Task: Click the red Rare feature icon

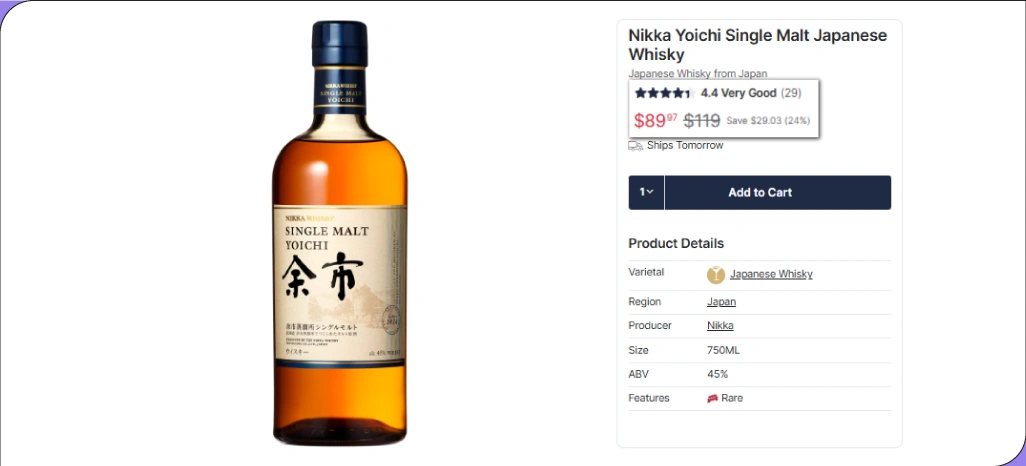Action: (713, 398)
